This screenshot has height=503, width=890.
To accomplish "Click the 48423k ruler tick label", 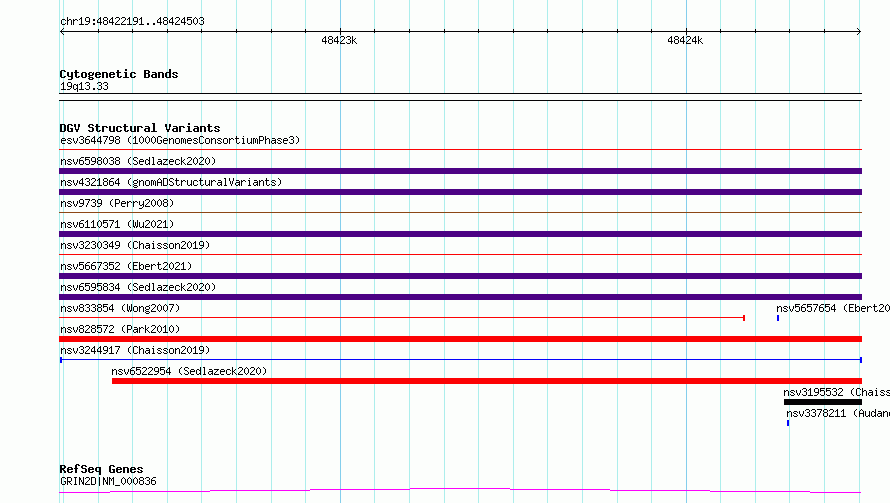I will 339,40.
